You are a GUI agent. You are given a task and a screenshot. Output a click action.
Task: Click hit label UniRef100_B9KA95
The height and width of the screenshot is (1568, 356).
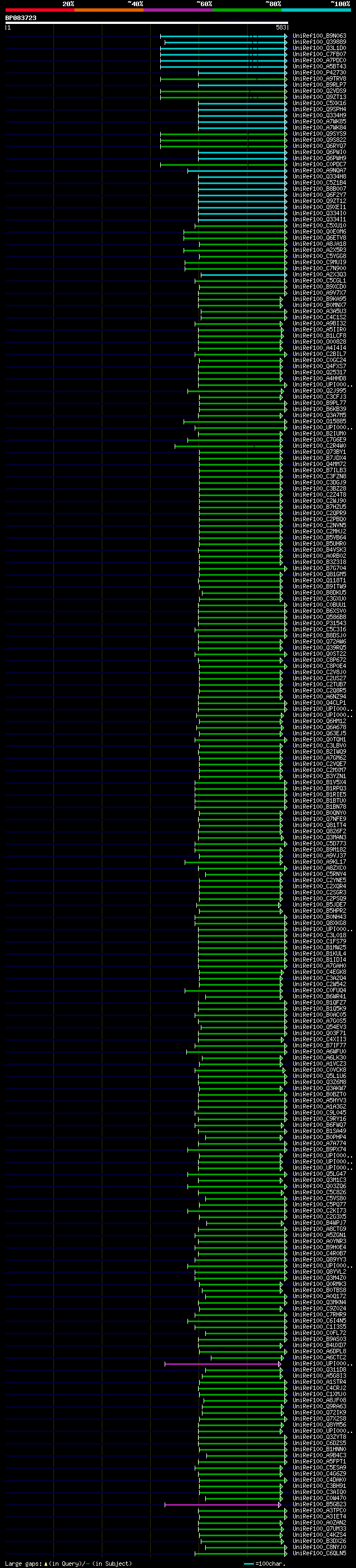tap(319, 299)
